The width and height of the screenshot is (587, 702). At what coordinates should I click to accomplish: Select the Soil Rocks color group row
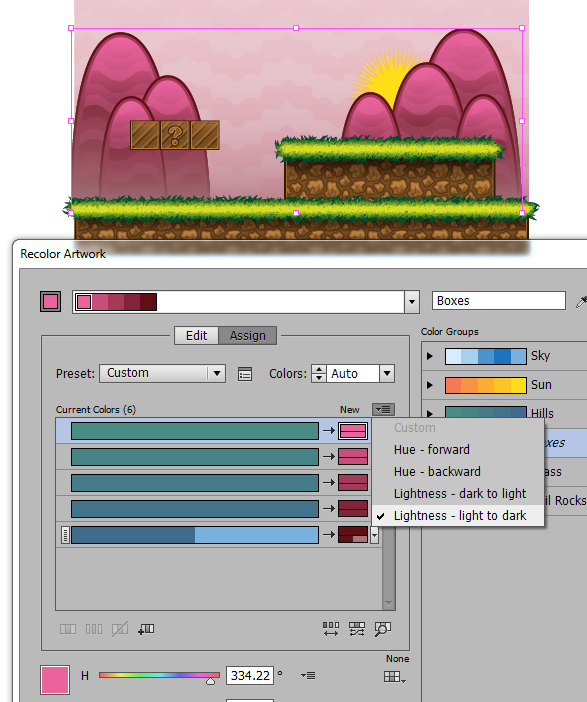pyautogui.click(x=566, y=501)
